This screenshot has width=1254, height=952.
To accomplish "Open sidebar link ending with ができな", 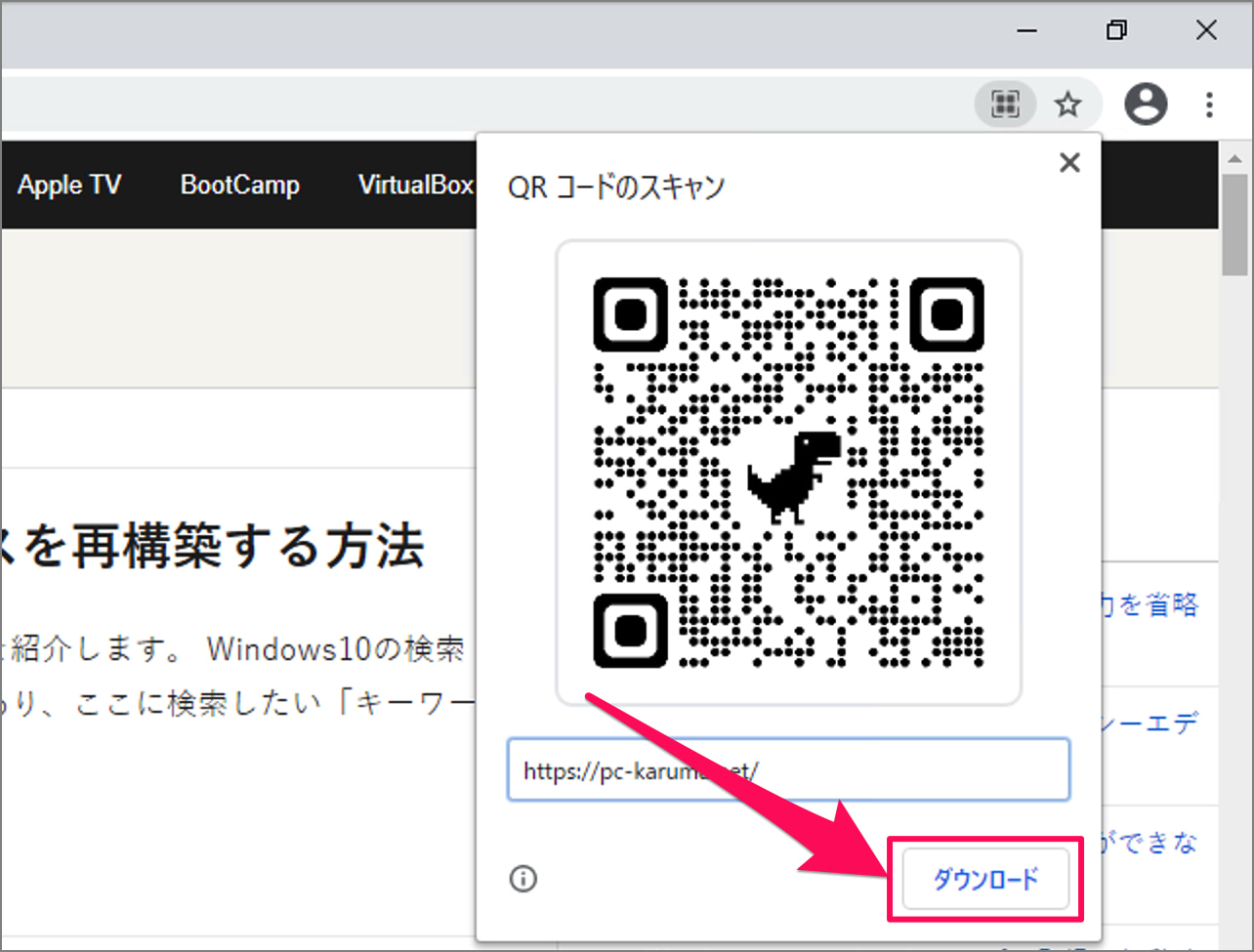I will [1149, 843].
